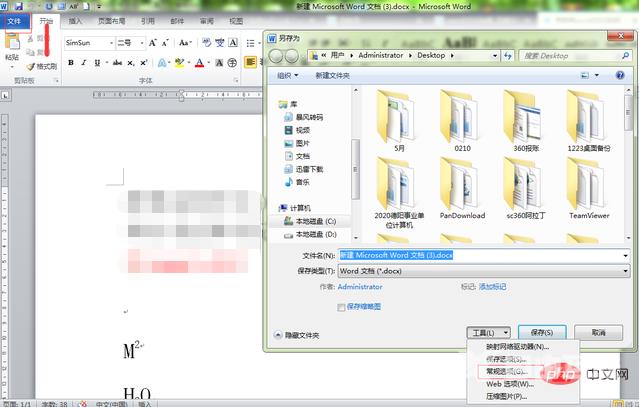This screenshot has height=407, width=639.
Task: Apply the strikethrough text icon
Action: 117,63
